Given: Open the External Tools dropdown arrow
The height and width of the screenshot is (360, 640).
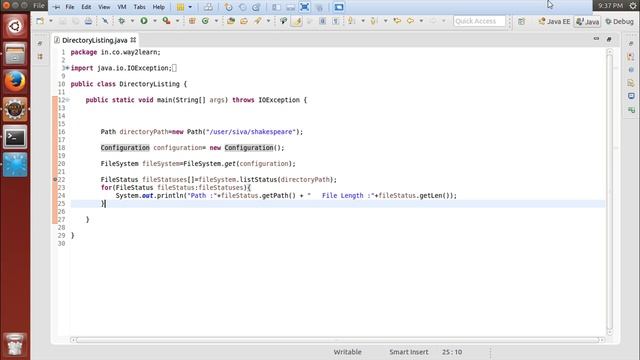Looking at the screenshot, I should tap(178, 21).
